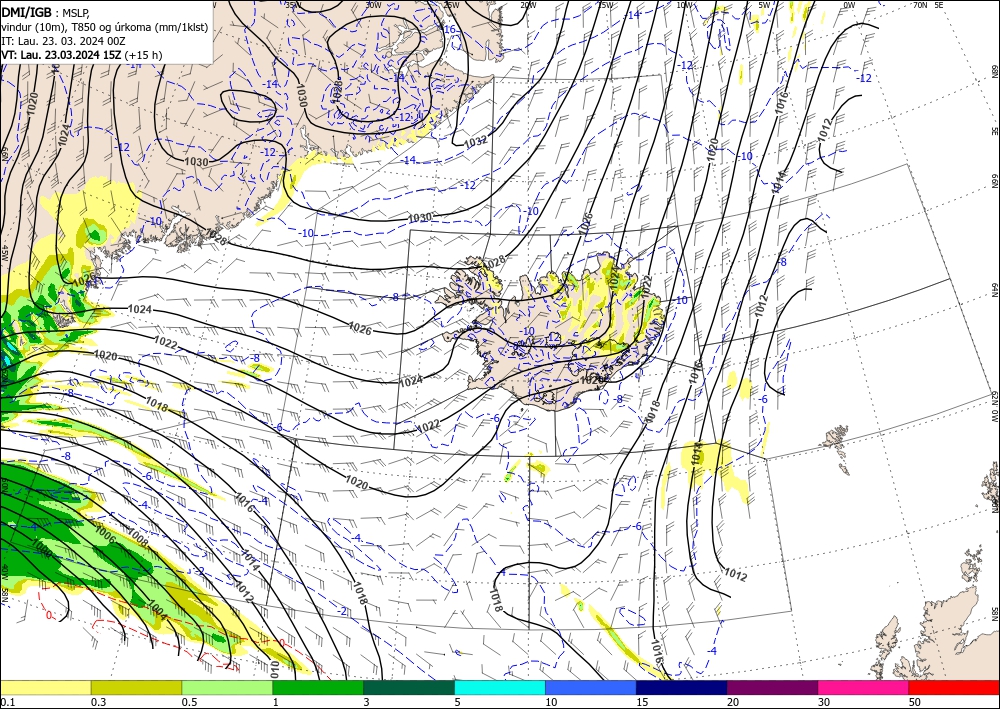Click the '30' legend scale value

824,702
